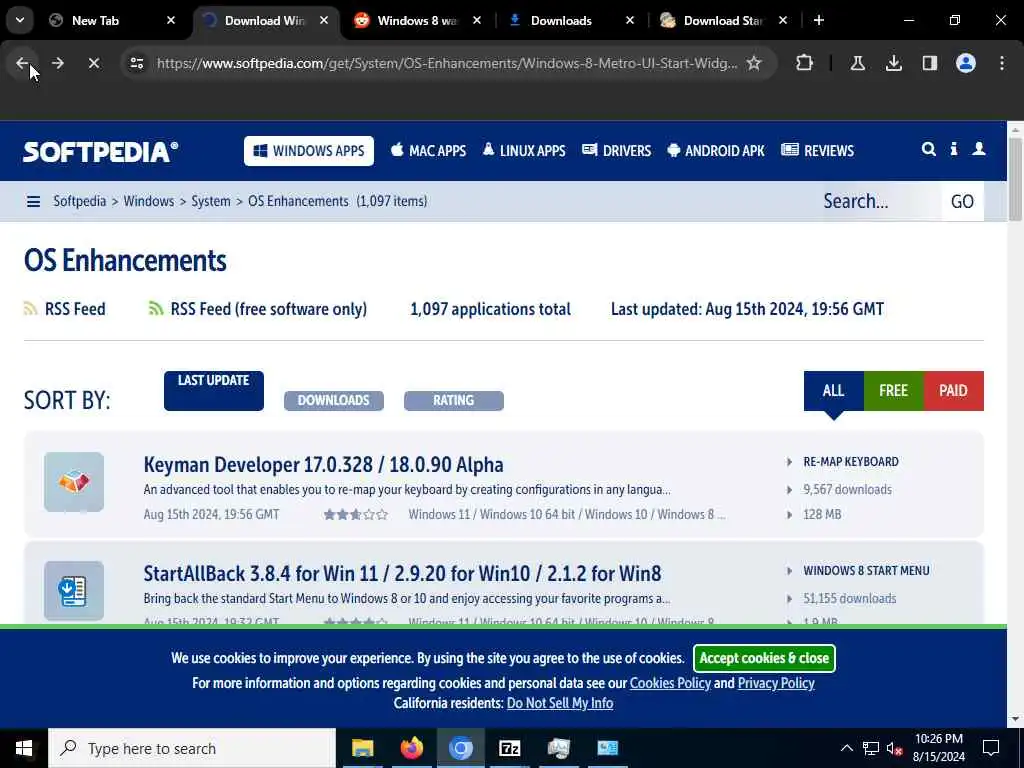Sort by Rating
Screen dimensions: 1024x768
[454, 400]
